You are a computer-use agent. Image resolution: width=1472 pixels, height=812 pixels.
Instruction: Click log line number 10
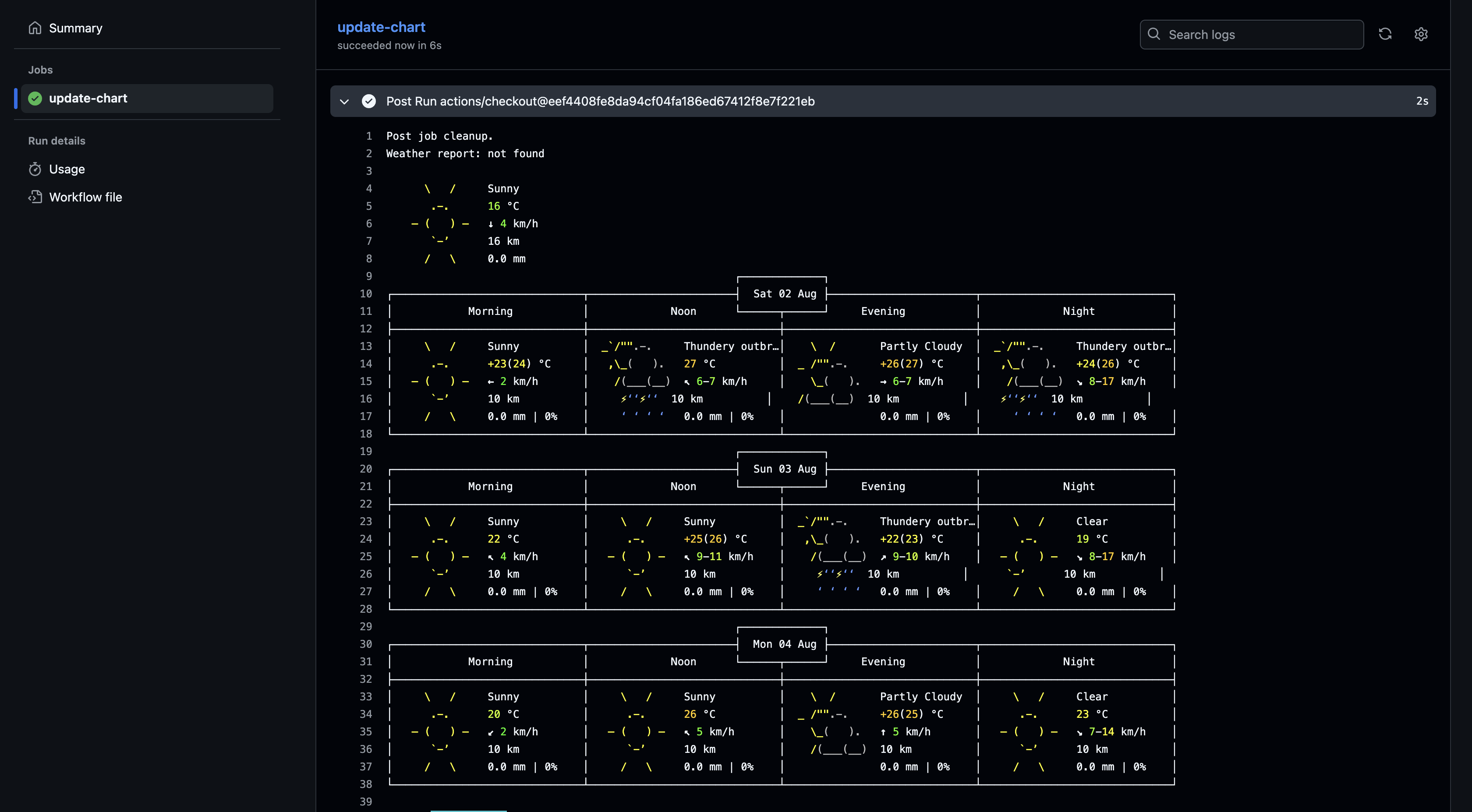366,294
